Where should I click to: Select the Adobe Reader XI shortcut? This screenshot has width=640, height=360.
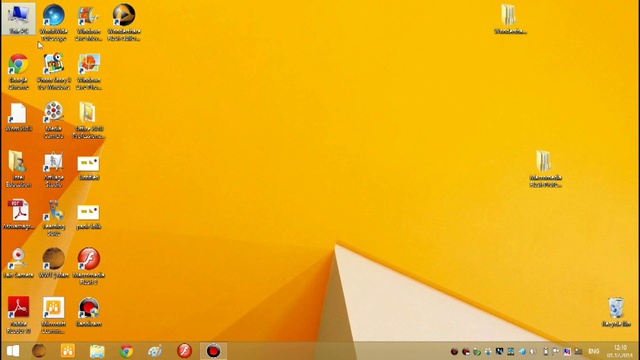click(x=18, y=315)
